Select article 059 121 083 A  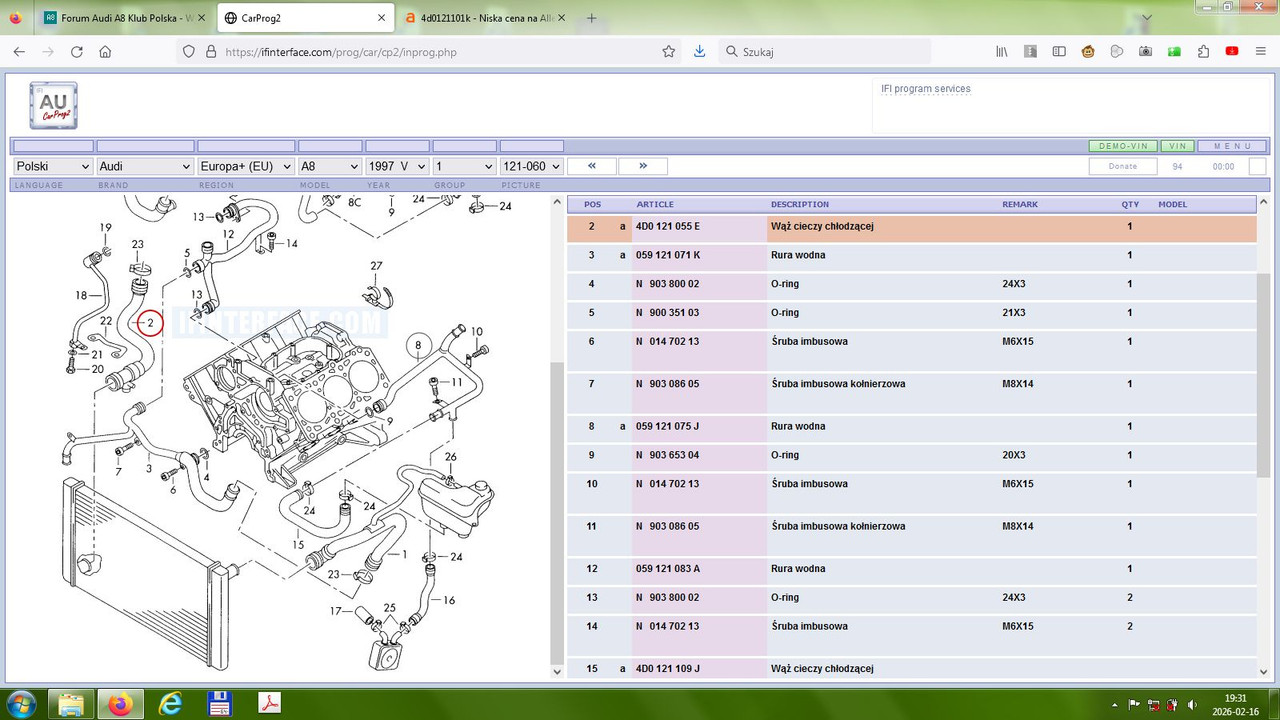(668, 569)
